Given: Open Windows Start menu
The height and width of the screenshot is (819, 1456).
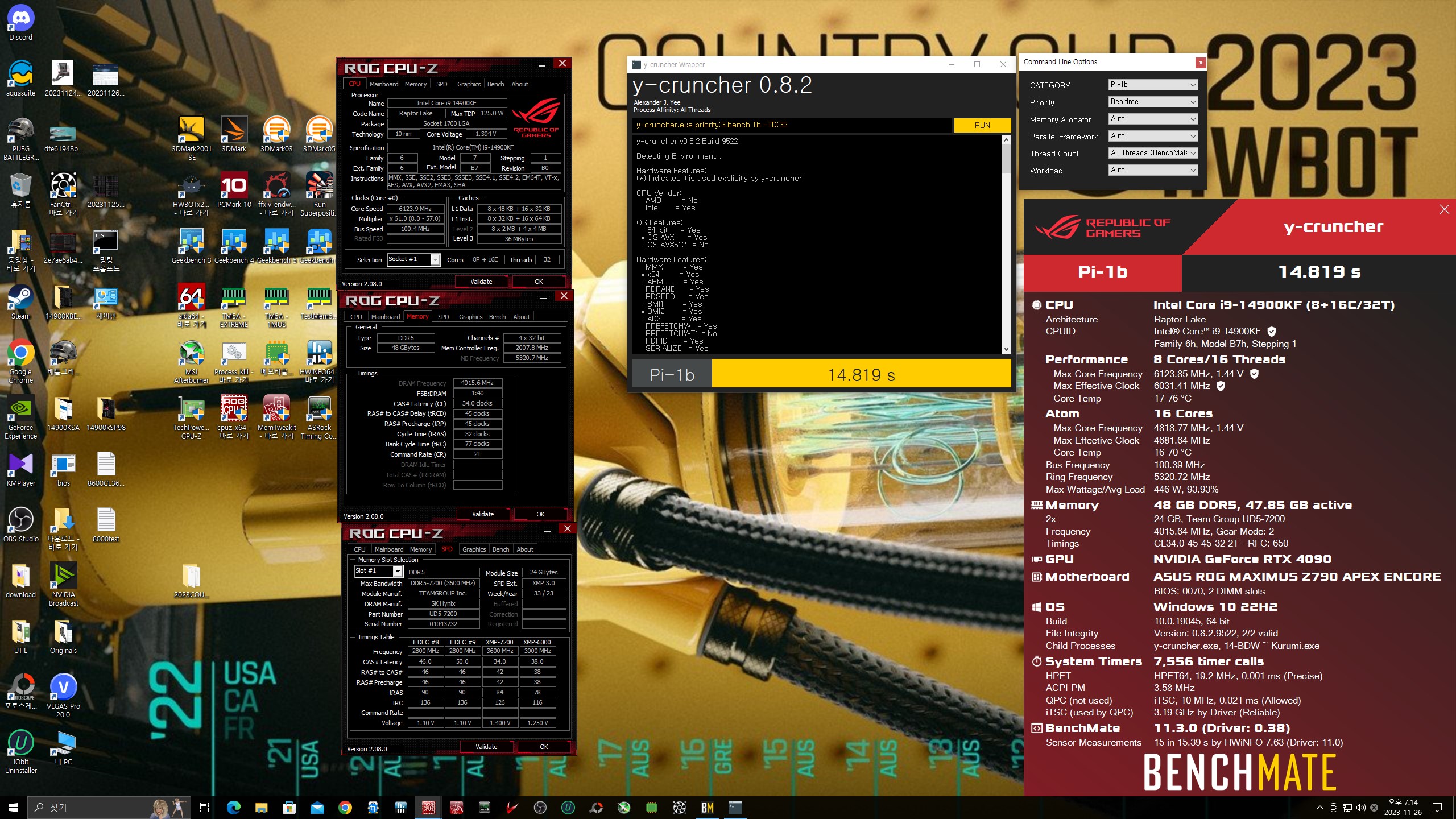Looking at the screenshot, I should pyautogui.click(x=14, y=808).
